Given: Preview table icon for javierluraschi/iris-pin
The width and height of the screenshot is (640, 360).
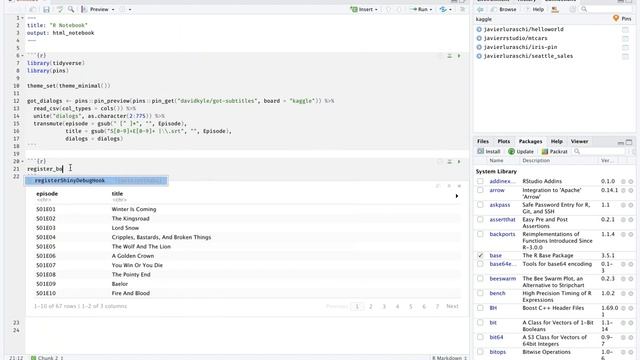Looking at the screenshot, I should 625,48.
